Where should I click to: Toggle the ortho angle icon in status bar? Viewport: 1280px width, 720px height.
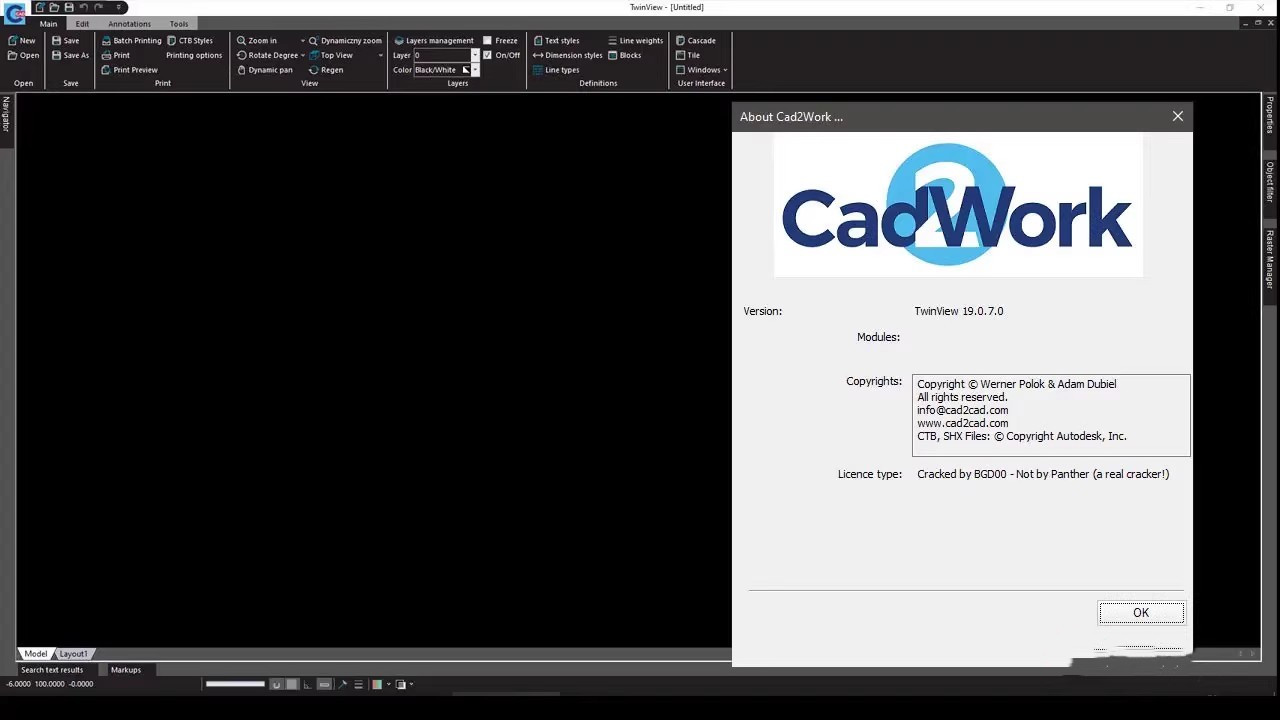308,685
